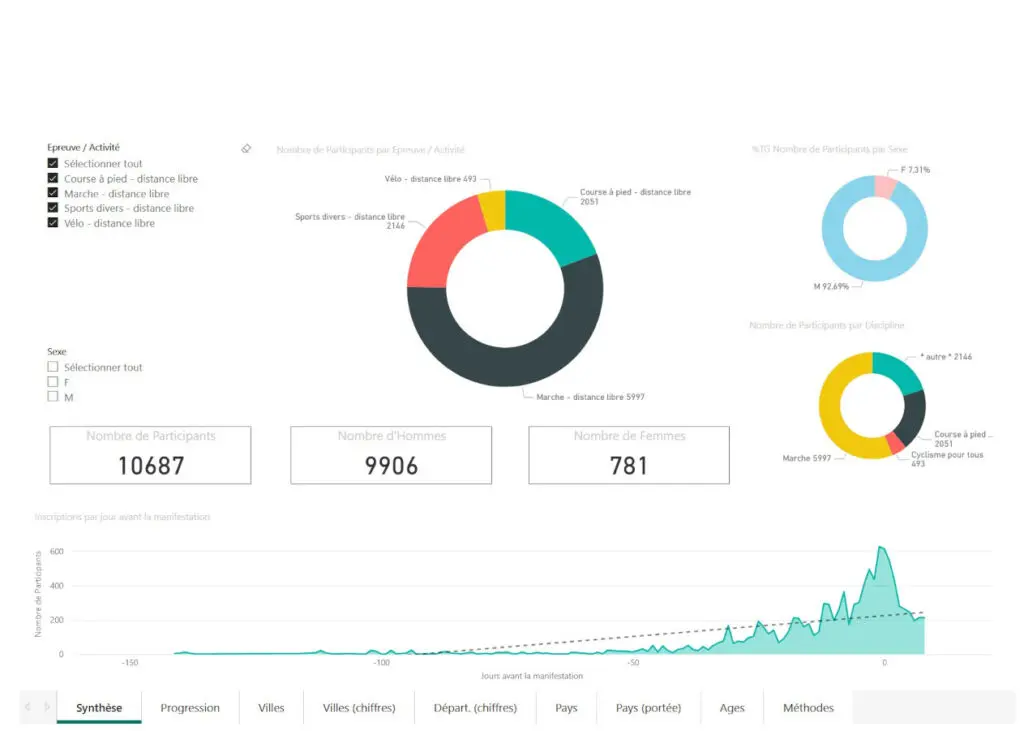Screen dimensions: 1024x731
Task: Go to the Pays (portée) tab
Action: click(x=648, y=708)
